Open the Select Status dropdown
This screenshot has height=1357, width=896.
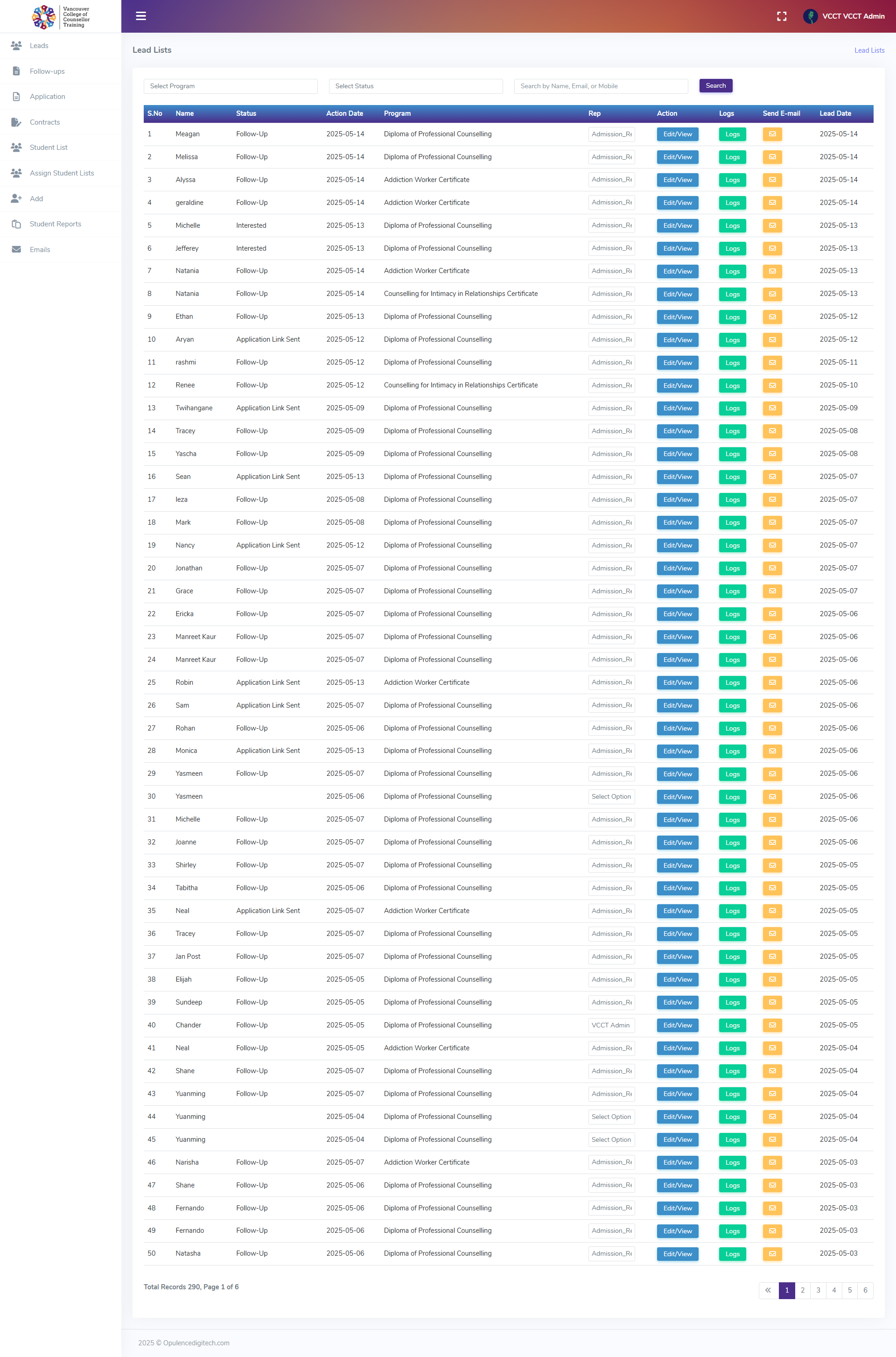point(415,86)
